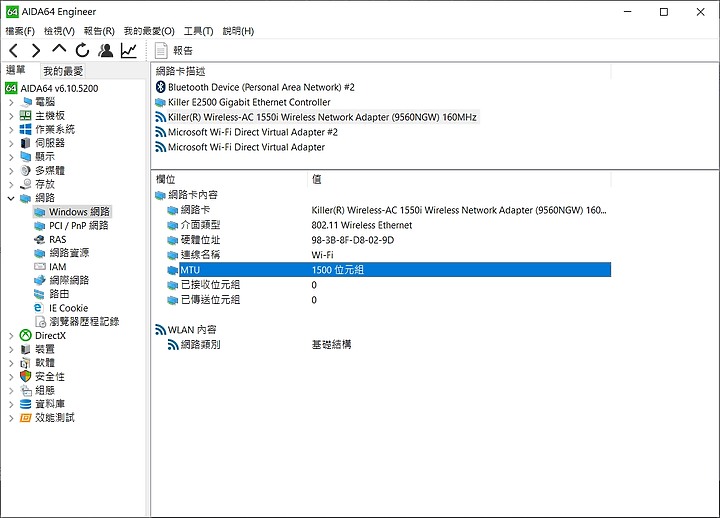
Task: Open the line graph toolbar icon
Action: point(129,50)
